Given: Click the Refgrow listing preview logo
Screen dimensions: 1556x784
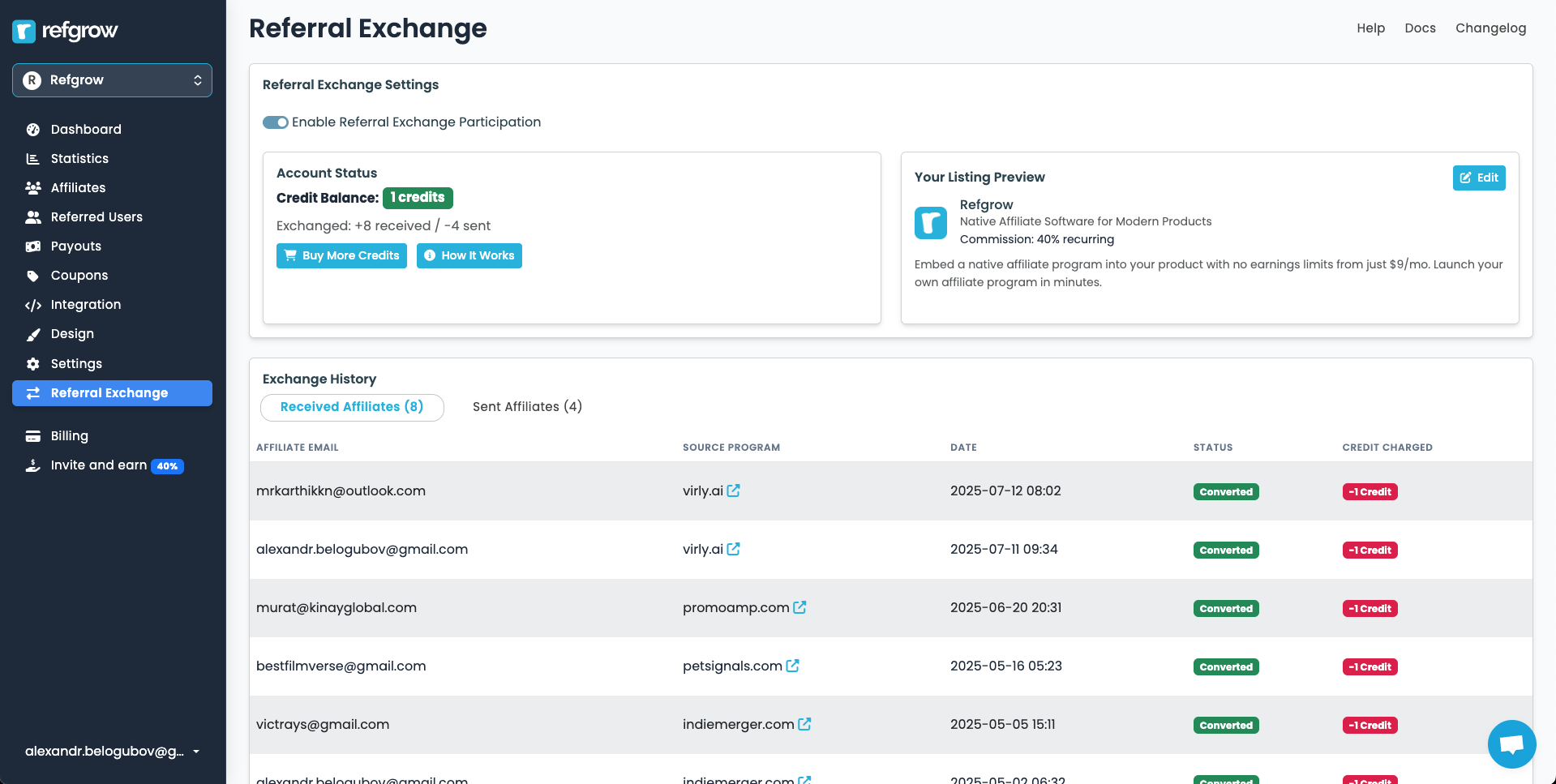Looking at the screenshot, I should point(931,223).
